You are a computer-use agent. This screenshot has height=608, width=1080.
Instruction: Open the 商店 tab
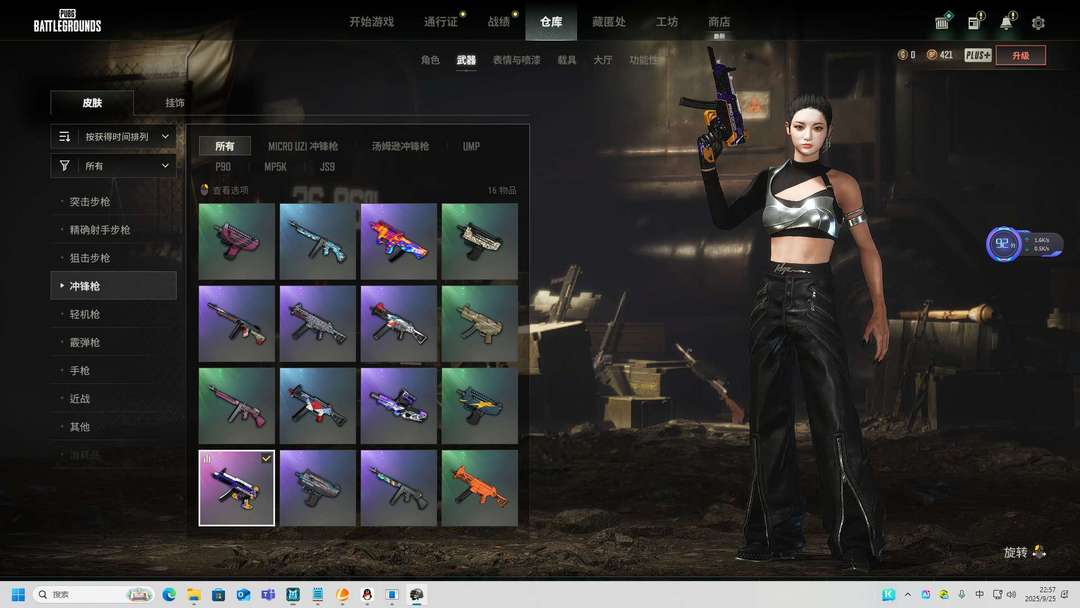tap(719, 22)
